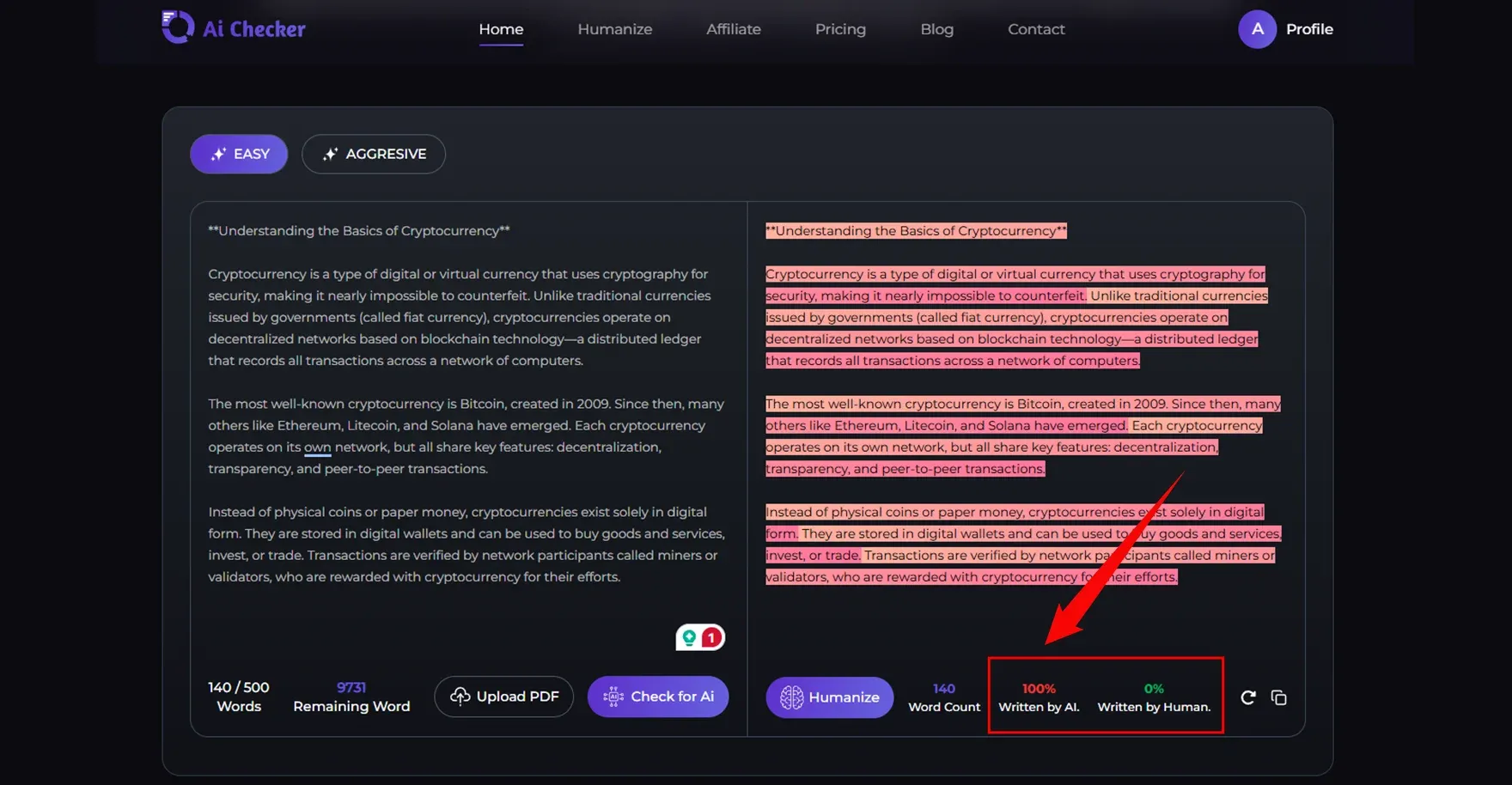
Task: Click the Ai Checker logo
Action: (233, 27)
